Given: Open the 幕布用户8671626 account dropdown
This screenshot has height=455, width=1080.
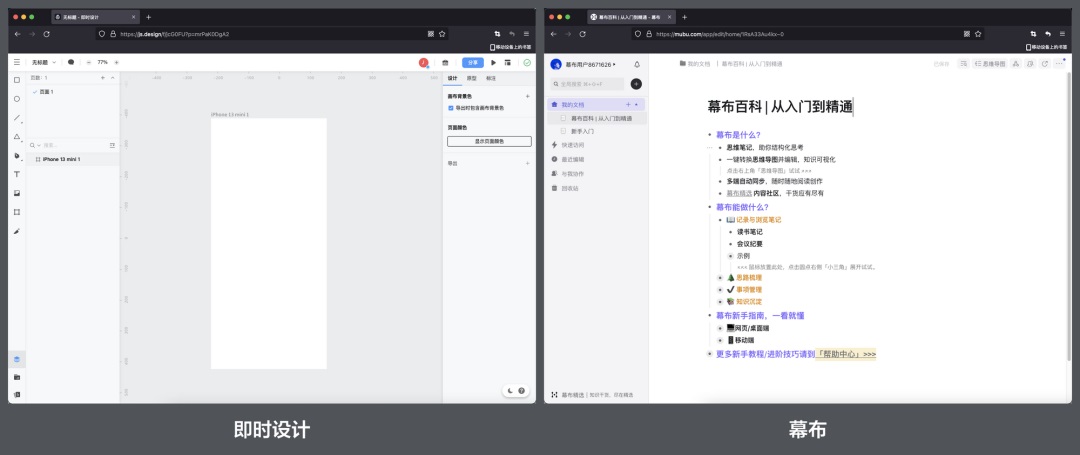Looking at the screenshot, I should 590,64.
